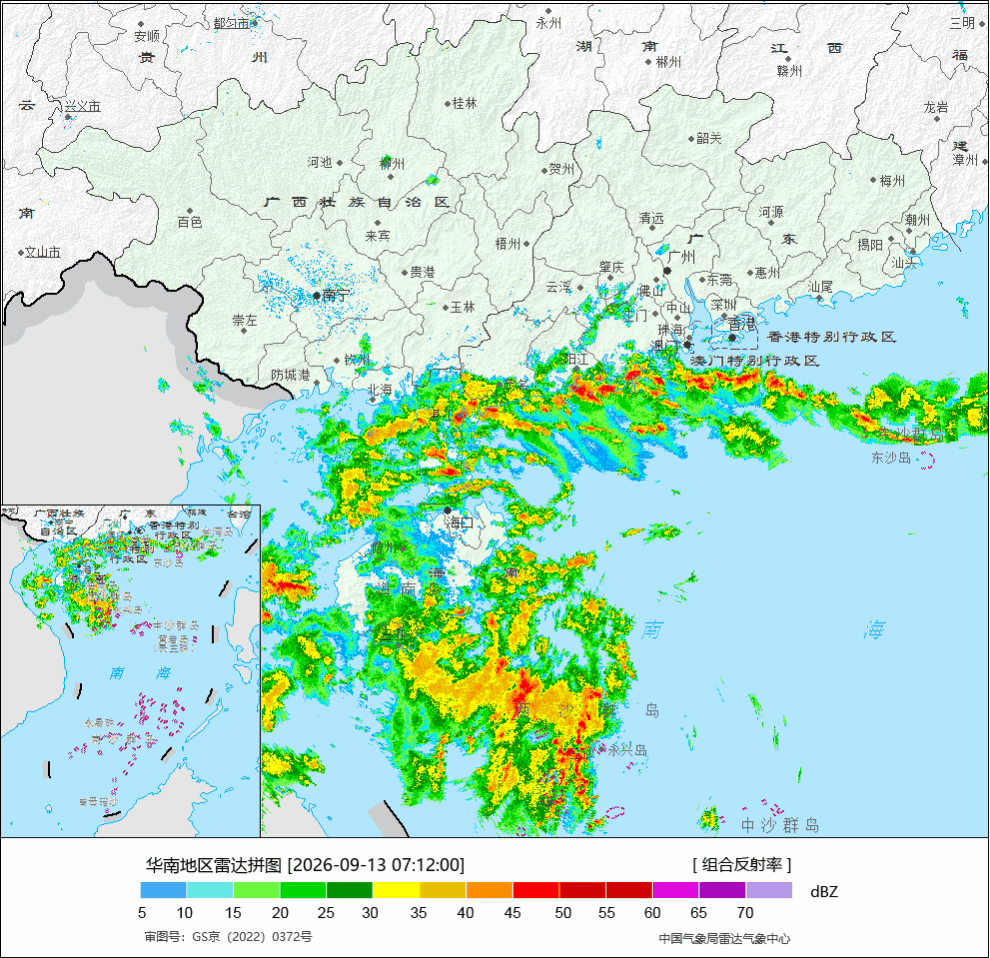The height and width of the screenshot is (958, 990).
Task: Click the 澳门特别行政区 label
Action: (754, 361)
